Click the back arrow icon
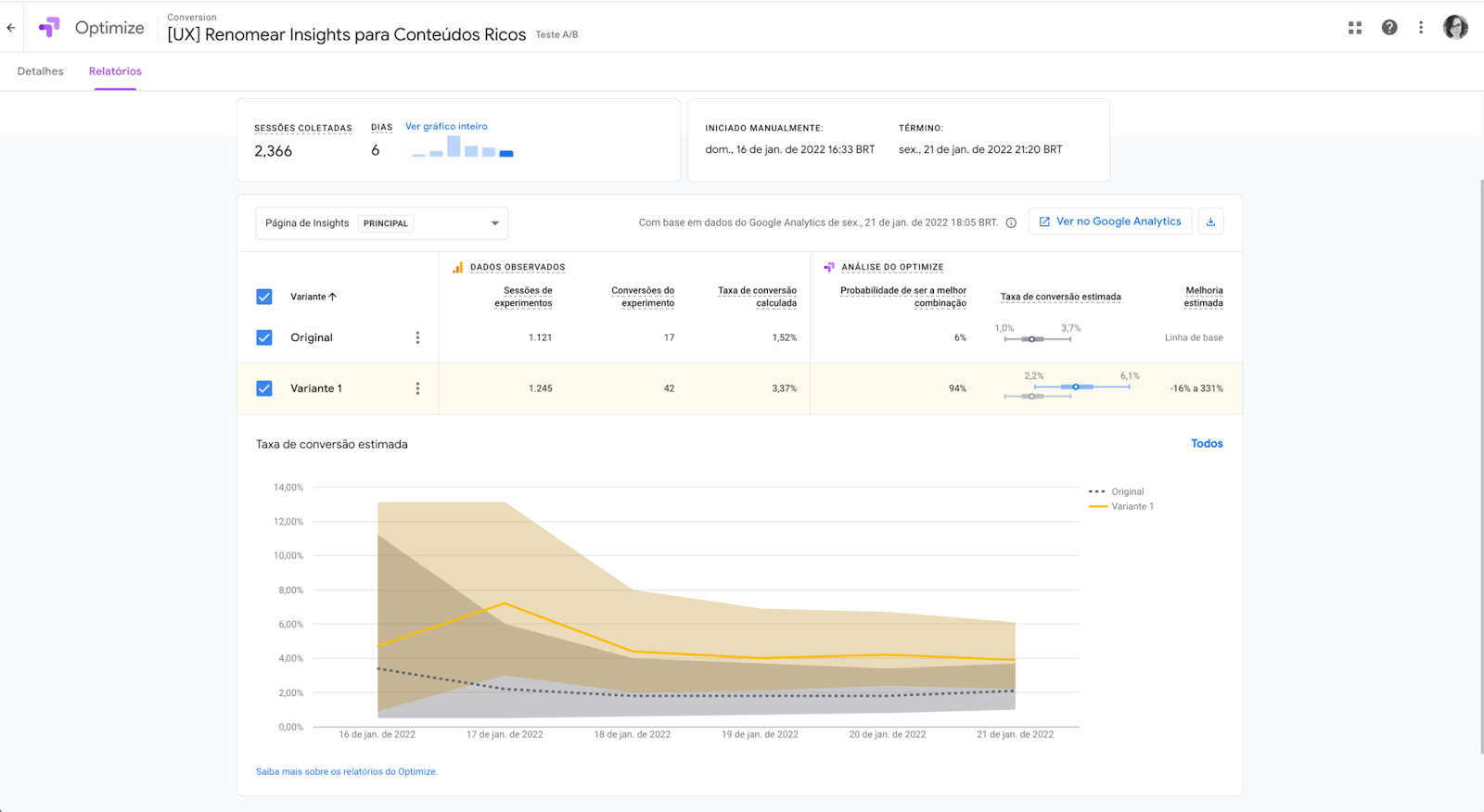The width and height of the screenshot is (1484, 812). (11, 28)
